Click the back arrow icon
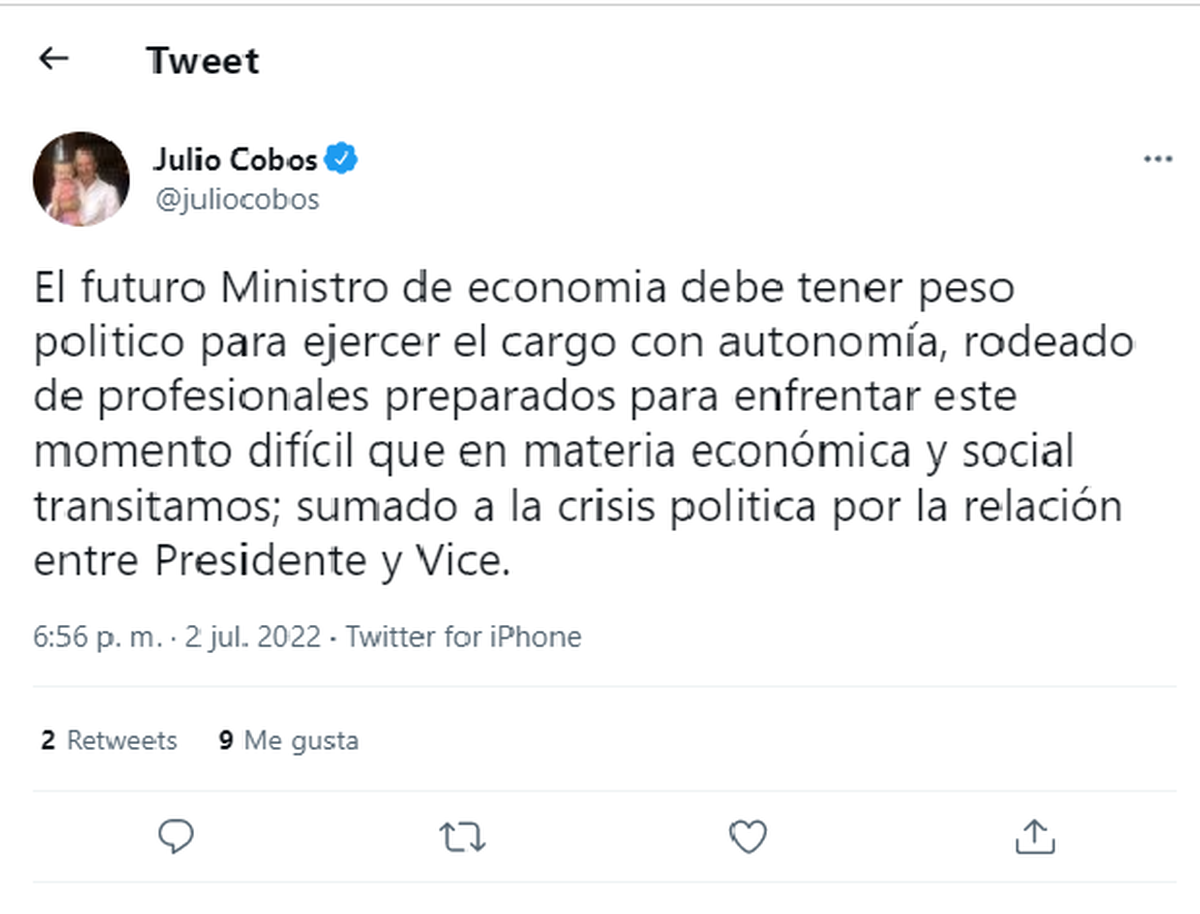 pyautogui.click(x=53, y=59)
